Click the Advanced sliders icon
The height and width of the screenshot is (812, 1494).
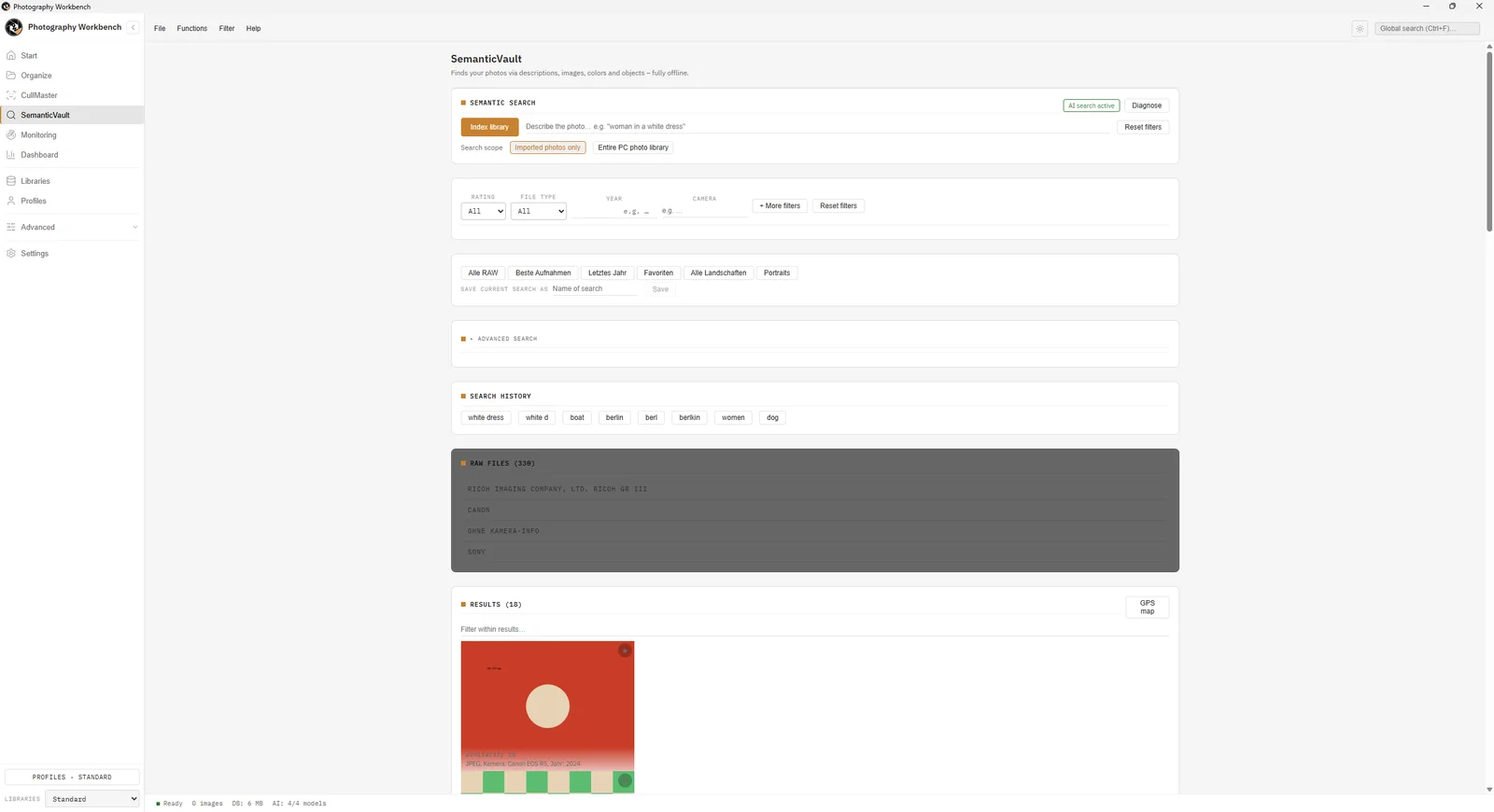click(x=11, y=227)
